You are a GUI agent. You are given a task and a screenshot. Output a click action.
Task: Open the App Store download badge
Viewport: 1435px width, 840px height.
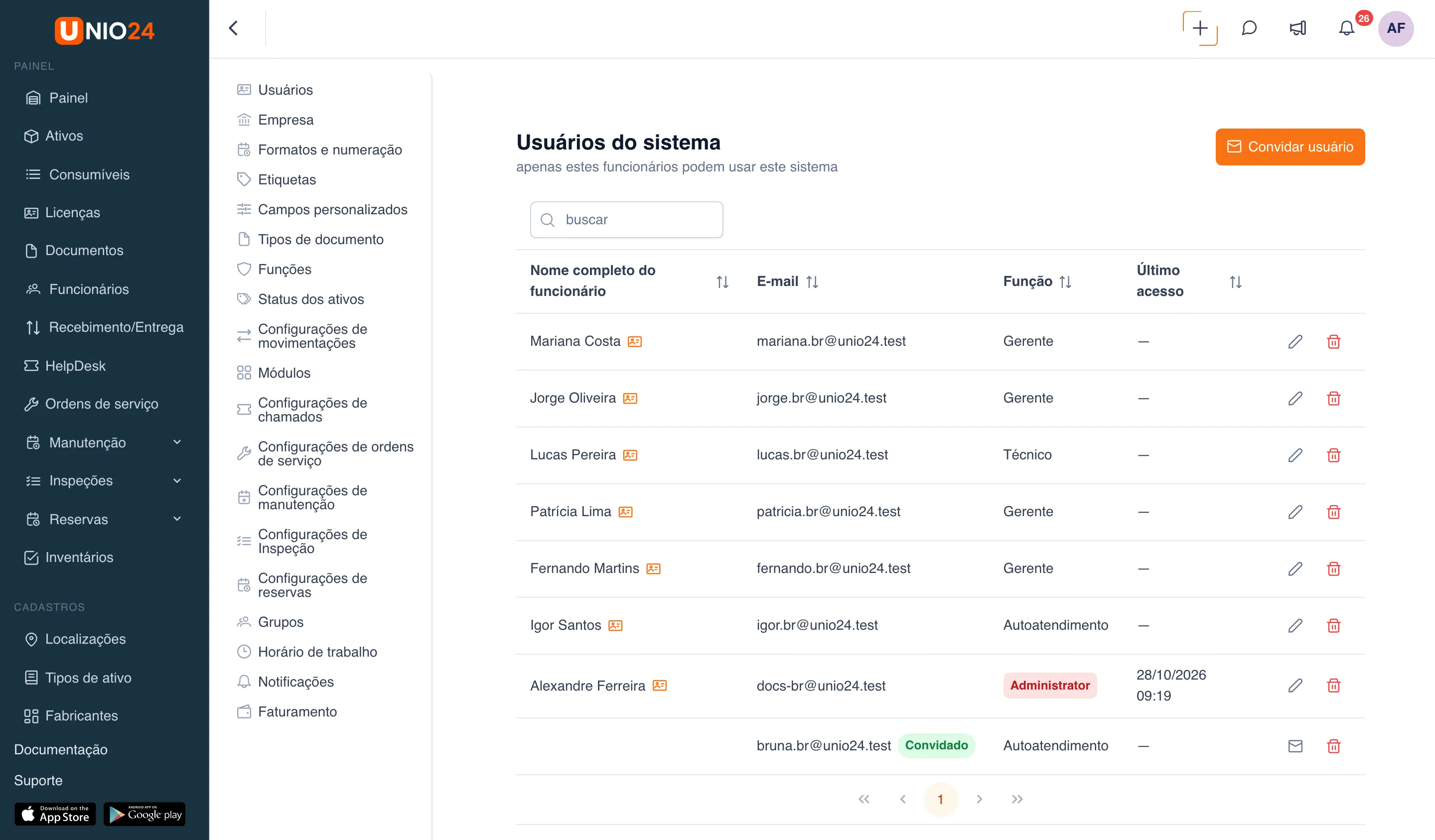(x=55, y=815)
